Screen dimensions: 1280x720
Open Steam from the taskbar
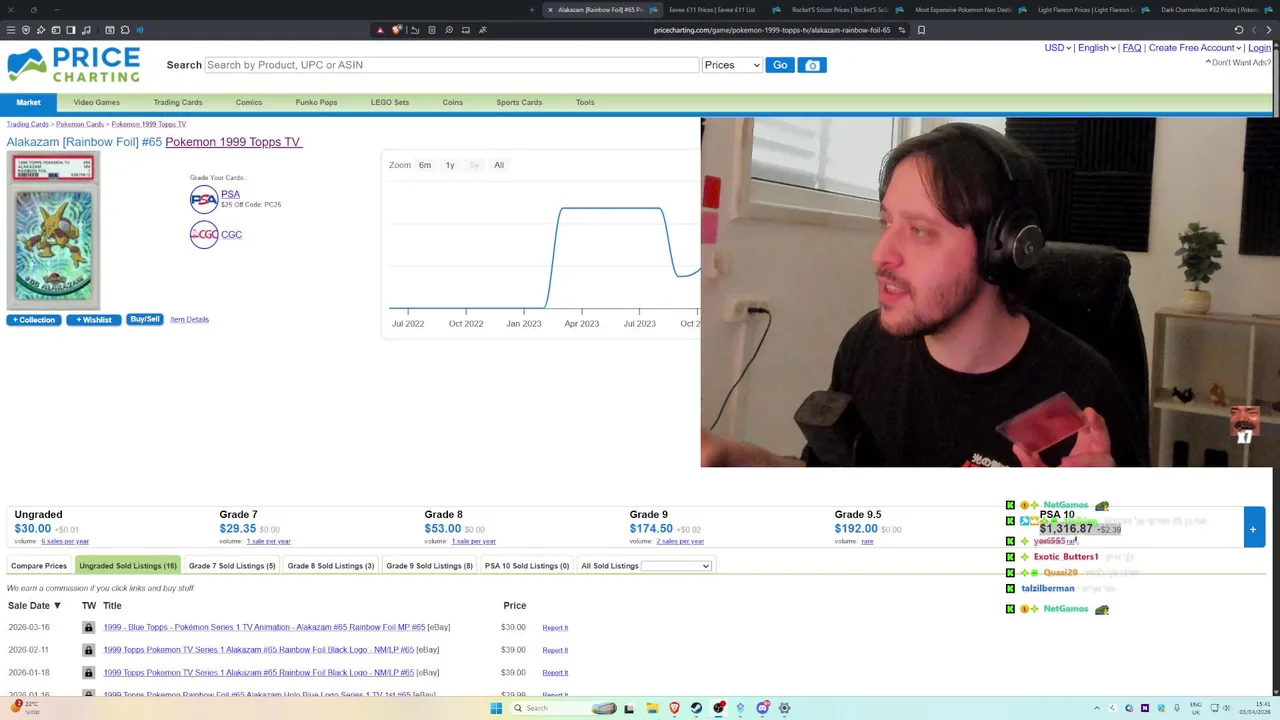(x=696, y=708)
